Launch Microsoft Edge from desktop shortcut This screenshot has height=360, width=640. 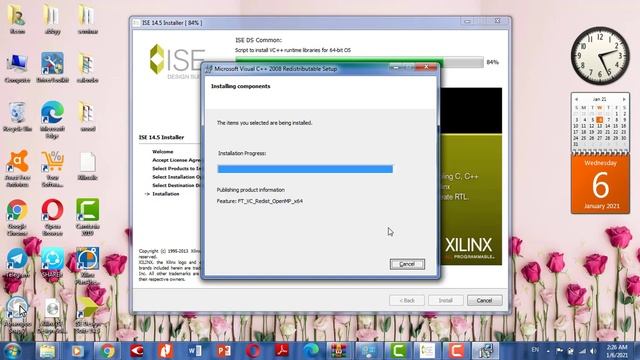pyautogui.click(x=52, y=119)
